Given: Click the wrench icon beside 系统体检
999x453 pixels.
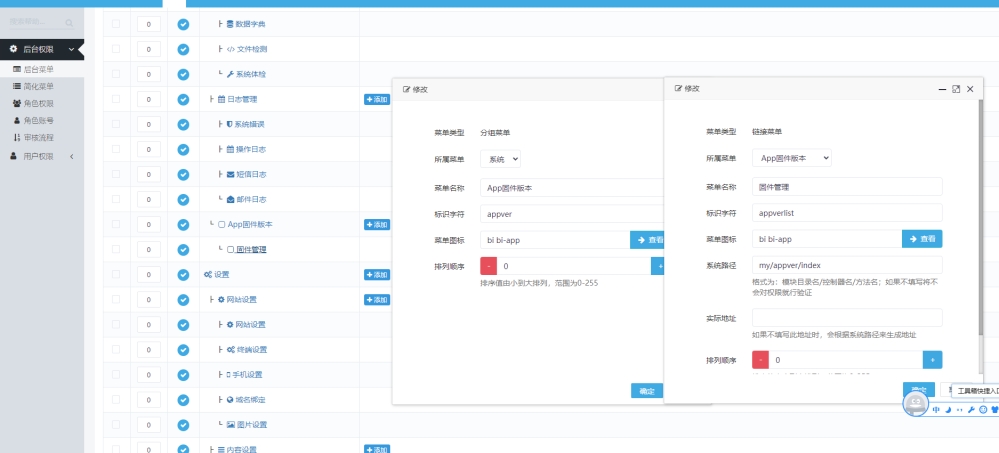Looking at the screenshot, I should [x=231, y=74].
